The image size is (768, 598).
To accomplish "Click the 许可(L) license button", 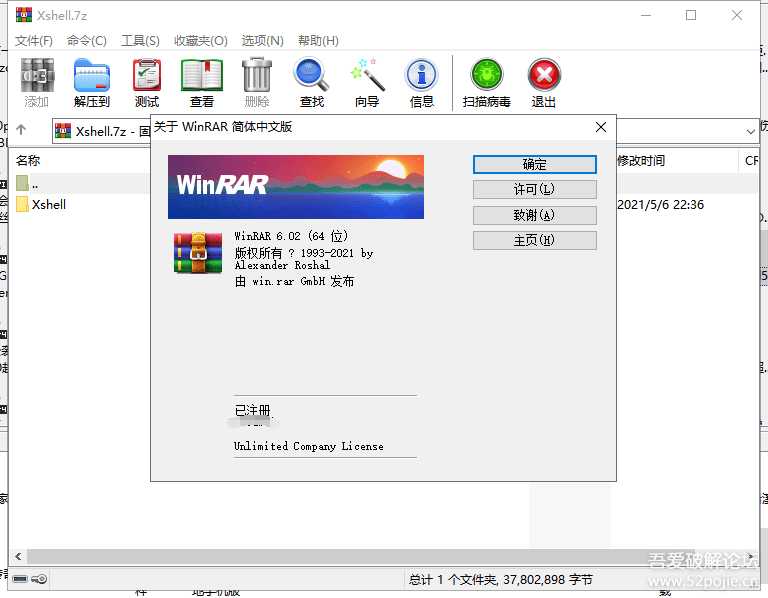I will pos(534,190).
